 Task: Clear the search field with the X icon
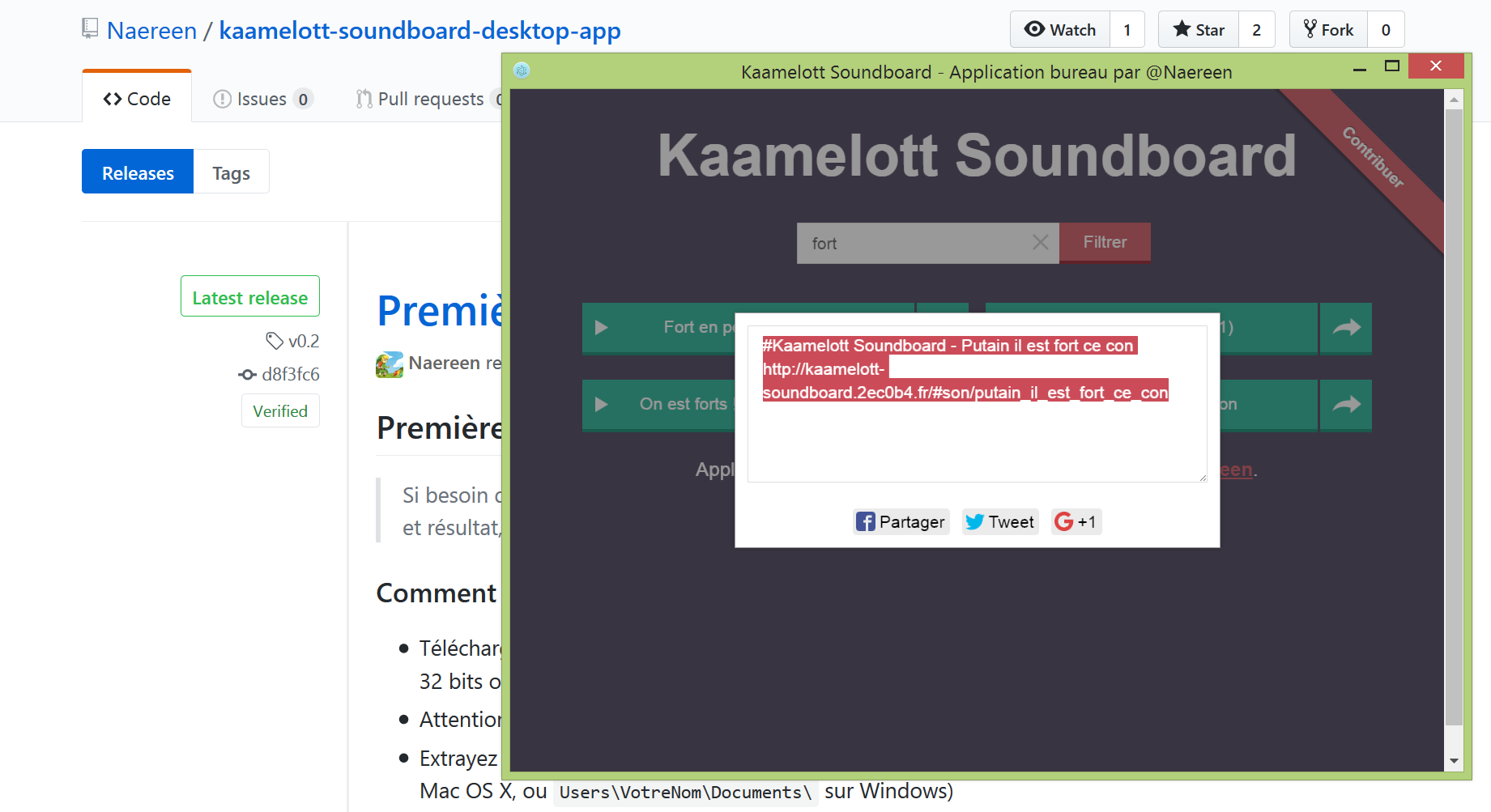1041,242
